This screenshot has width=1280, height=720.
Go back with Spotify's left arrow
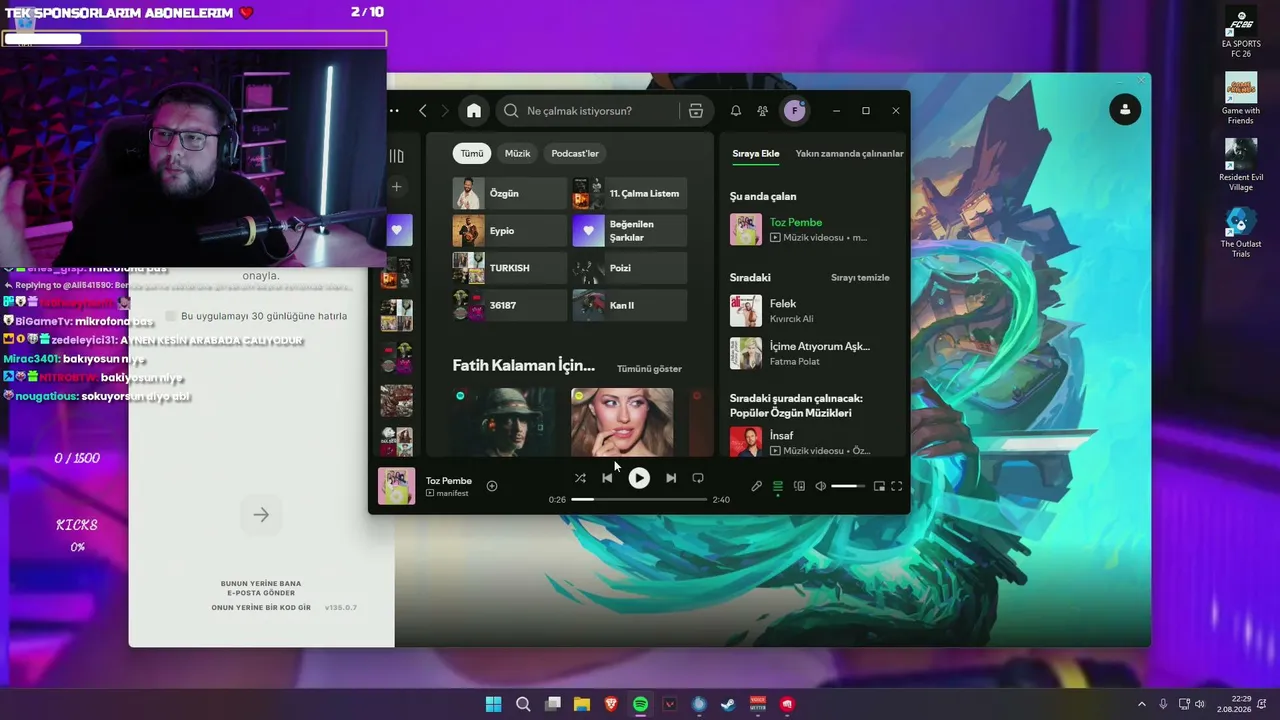click(423, 111)
